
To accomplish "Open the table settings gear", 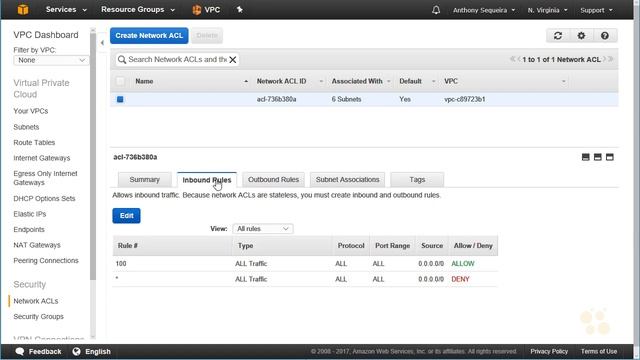I will (581, 36).
